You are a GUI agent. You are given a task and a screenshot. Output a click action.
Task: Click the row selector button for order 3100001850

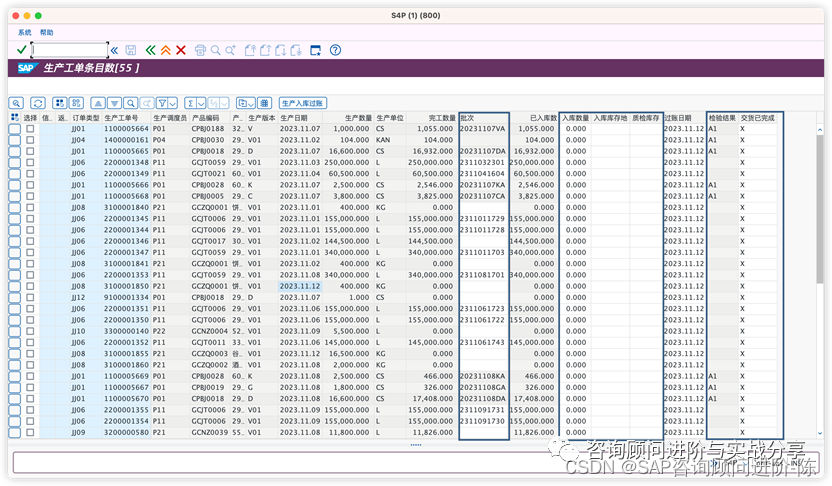tap(14, 286)
